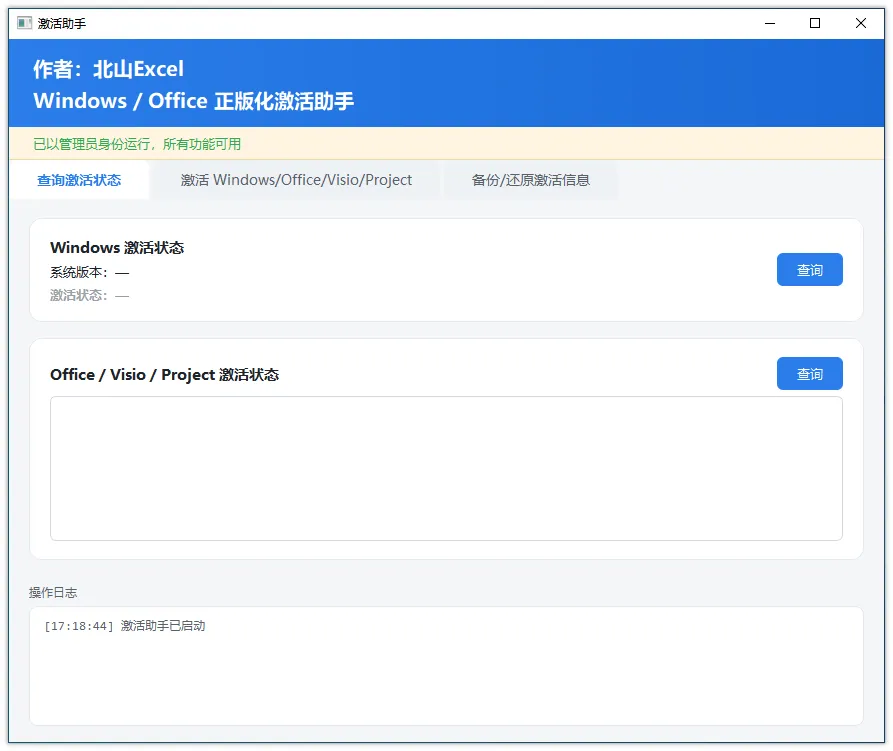This screenshot has height=751, width=893.
Task: Click the 作者：北山Excel header text
Action: tap(108, 69)
